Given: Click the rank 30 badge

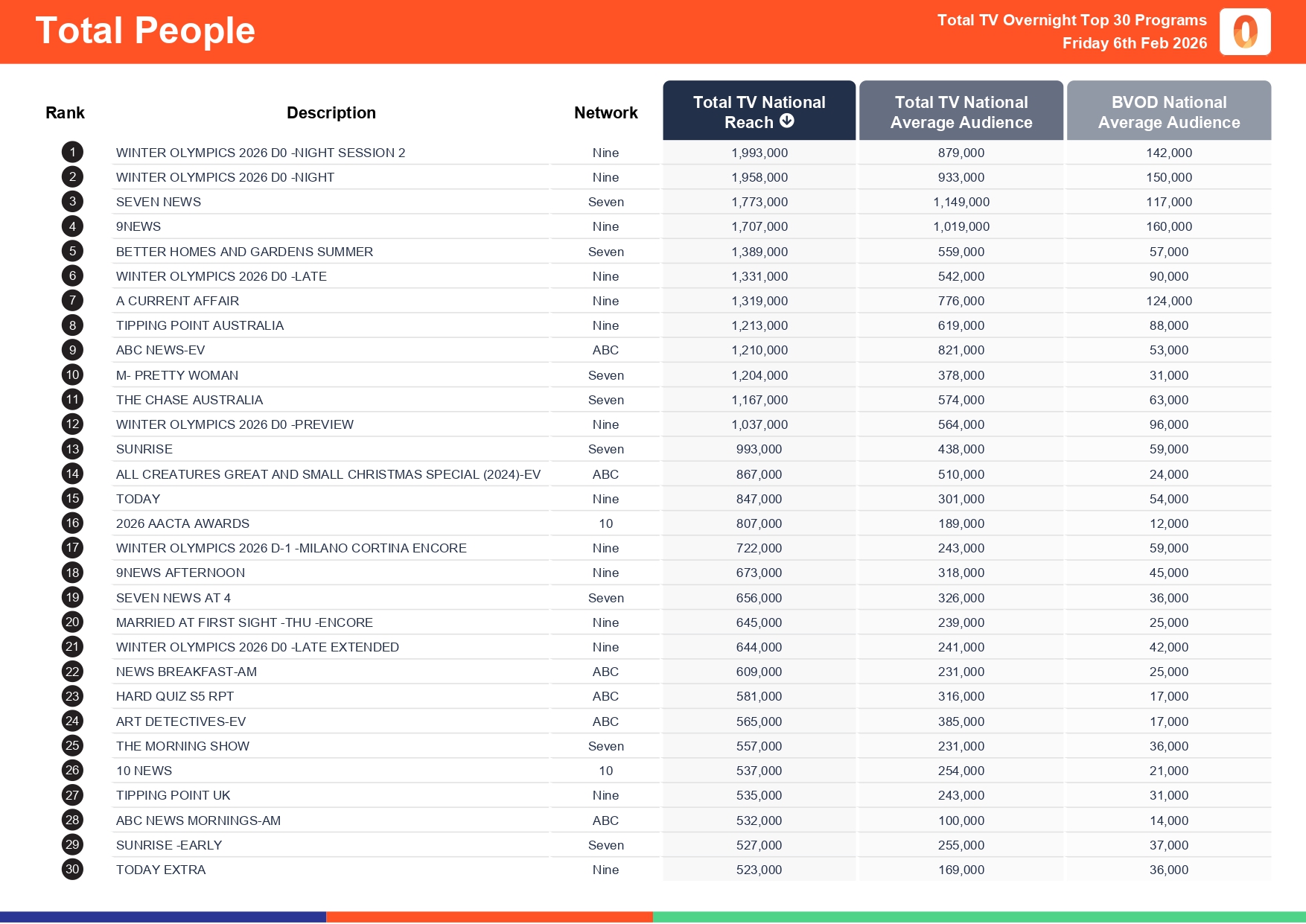Looking at the screenshot, I should pos(72,870).
